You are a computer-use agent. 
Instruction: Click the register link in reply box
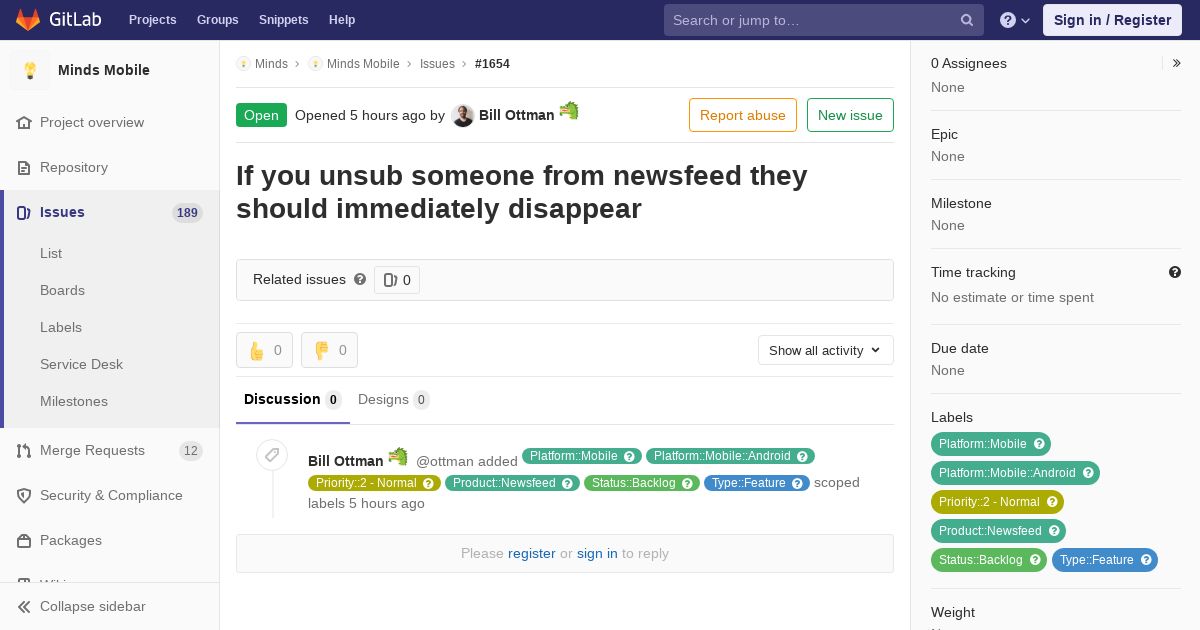(531, 553)
